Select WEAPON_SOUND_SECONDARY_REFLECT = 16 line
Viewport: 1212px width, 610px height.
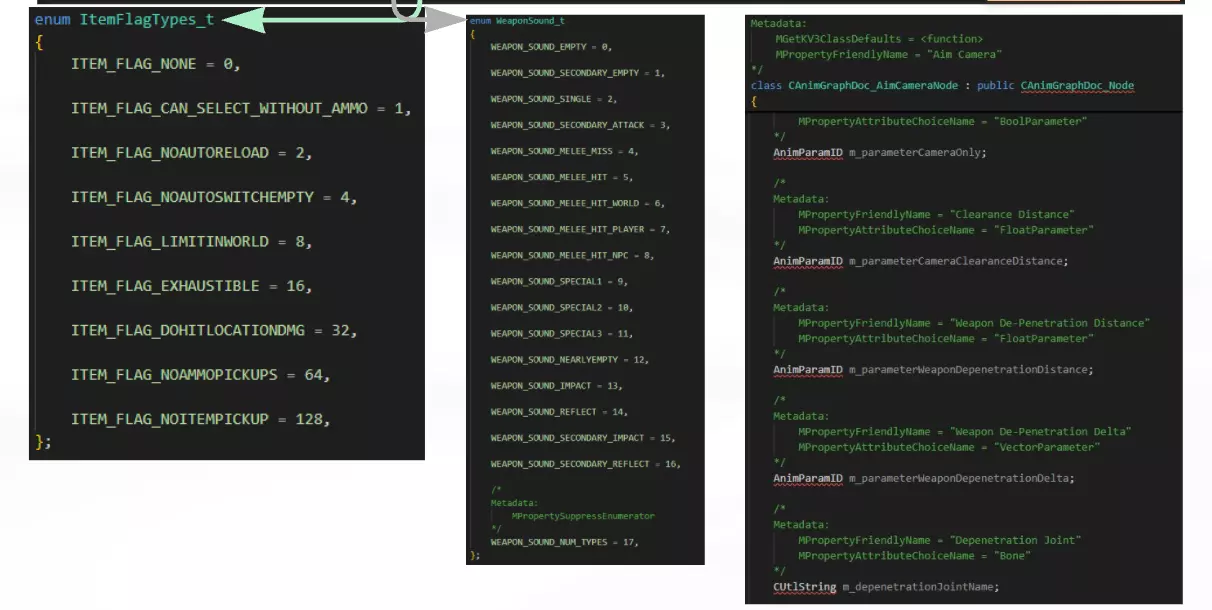(x=586, y=464)
